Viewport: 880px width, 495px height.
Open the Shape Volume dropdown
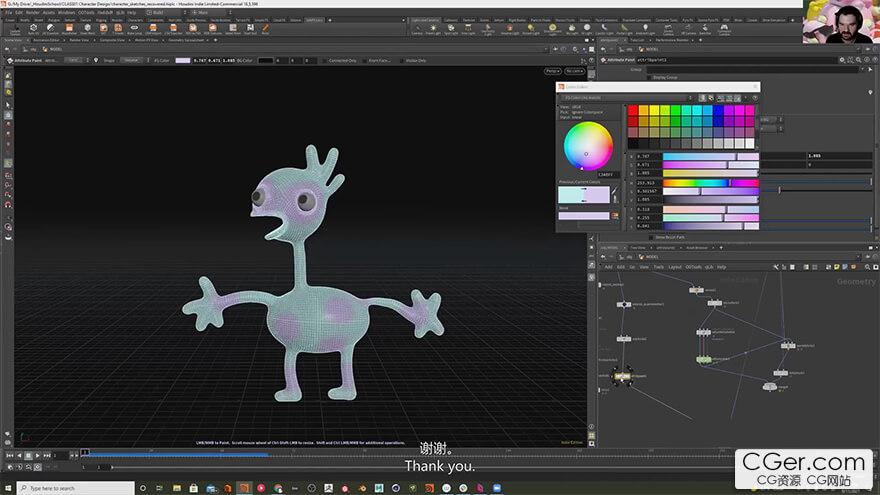pos(131,60)
